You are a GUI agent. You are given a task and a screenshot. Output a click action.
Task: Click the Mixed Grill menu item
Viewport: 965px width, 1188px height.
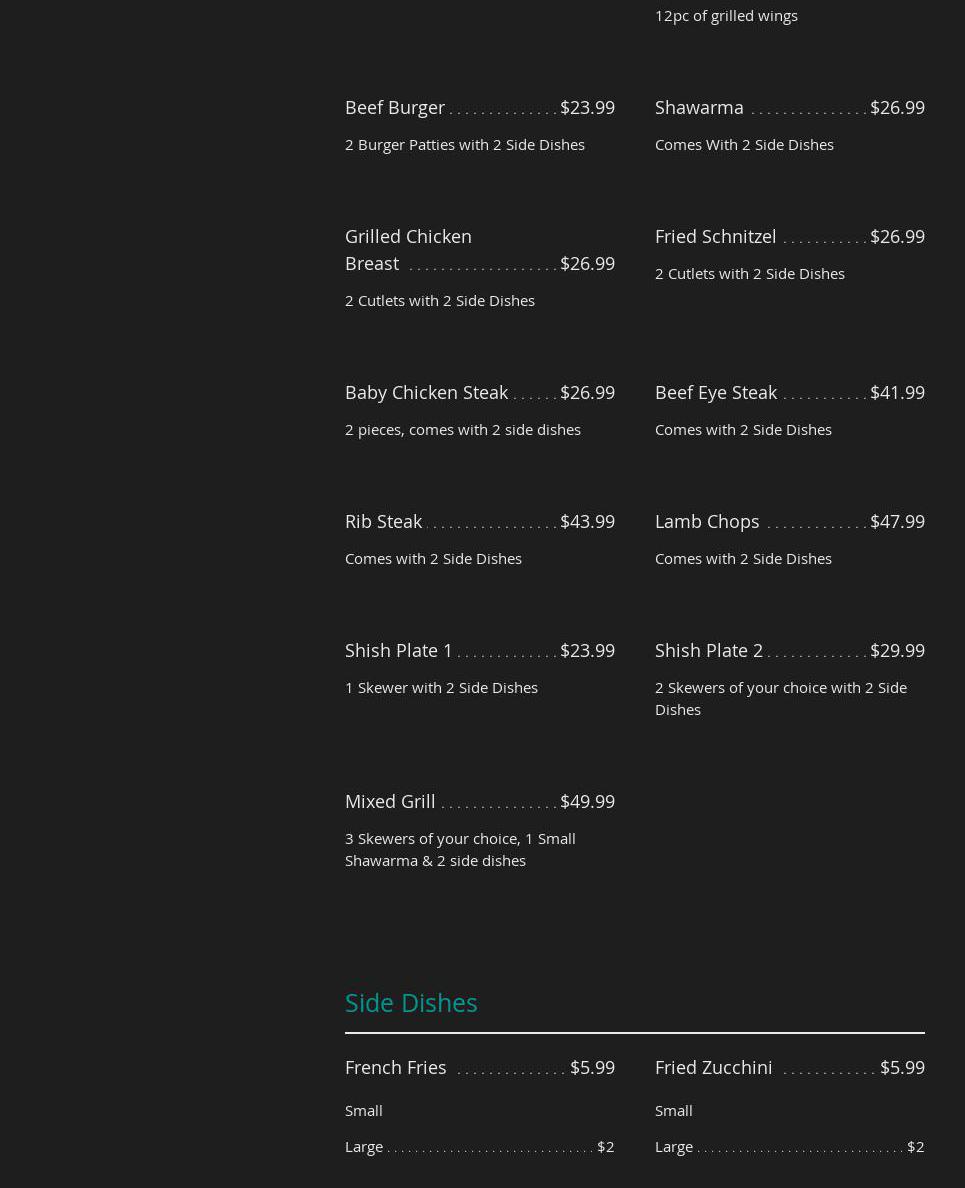[390, 801]
